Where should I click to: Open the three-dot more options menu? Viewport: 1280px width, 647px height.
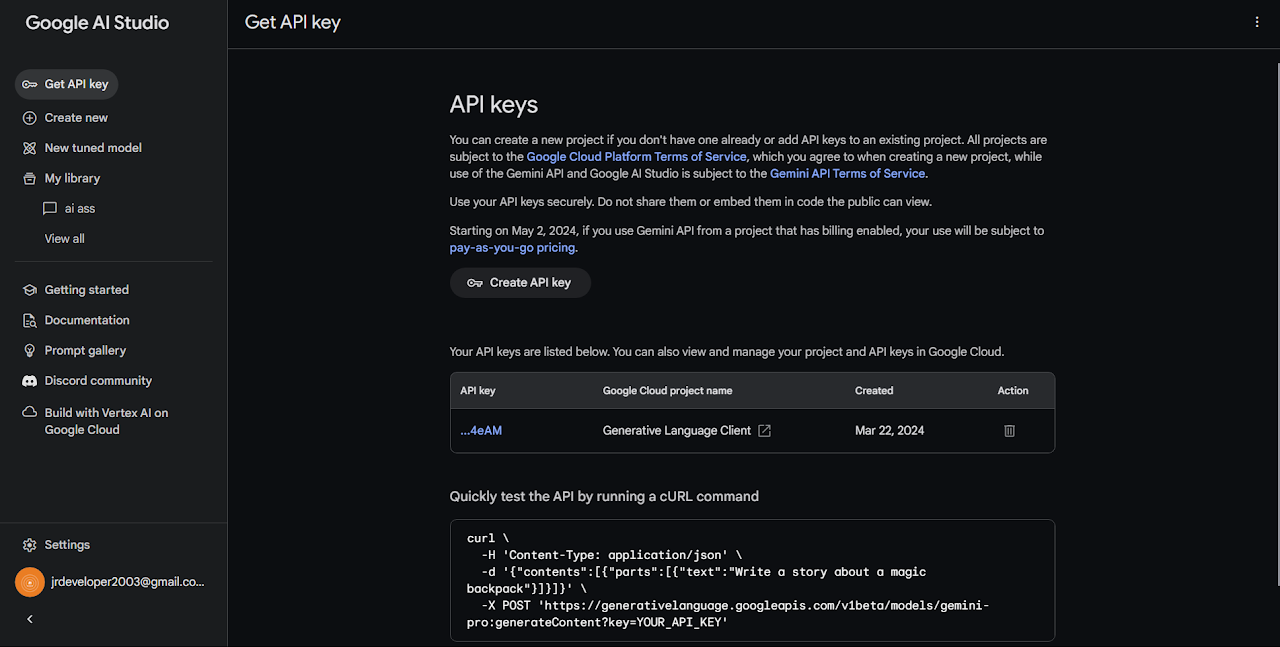tap(1257, 22)
